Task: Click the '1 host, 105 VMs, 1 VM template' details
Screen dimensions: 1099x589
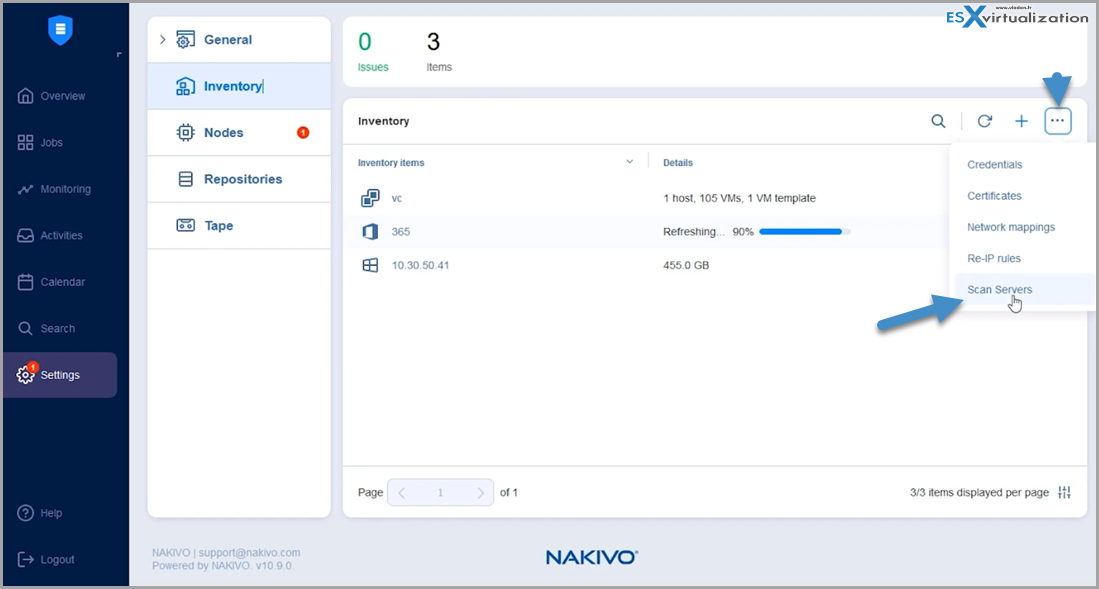Action: [739, 198]
